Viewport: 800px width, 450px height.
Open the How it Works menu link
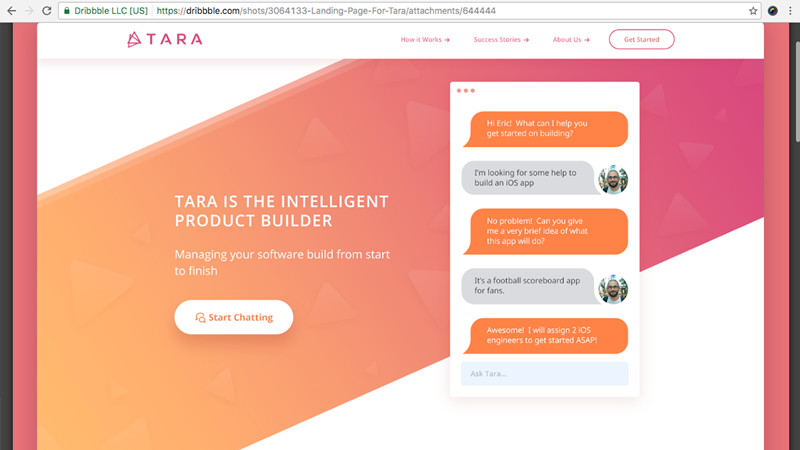425,39
